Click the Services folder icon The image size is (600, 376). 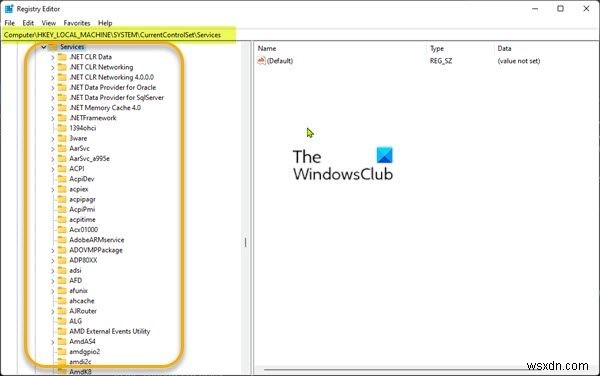[x=53, y=47]
